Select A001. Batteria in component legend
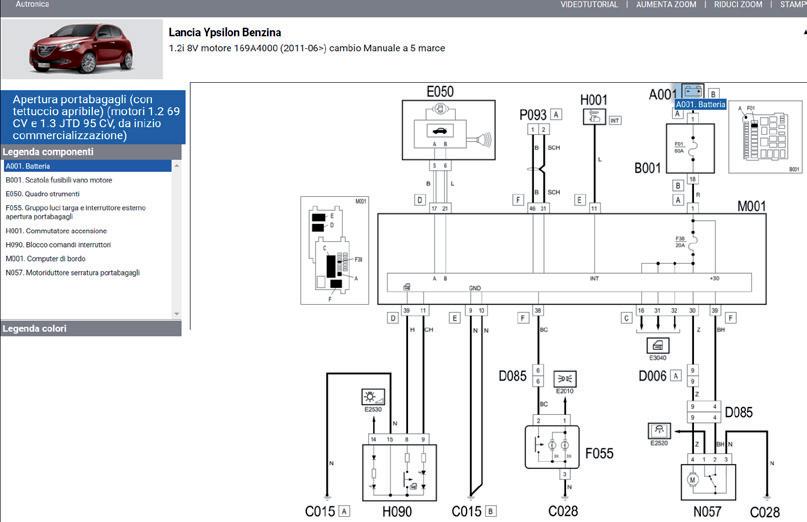This screenshot has width=807, height=522. coord(87,166)
